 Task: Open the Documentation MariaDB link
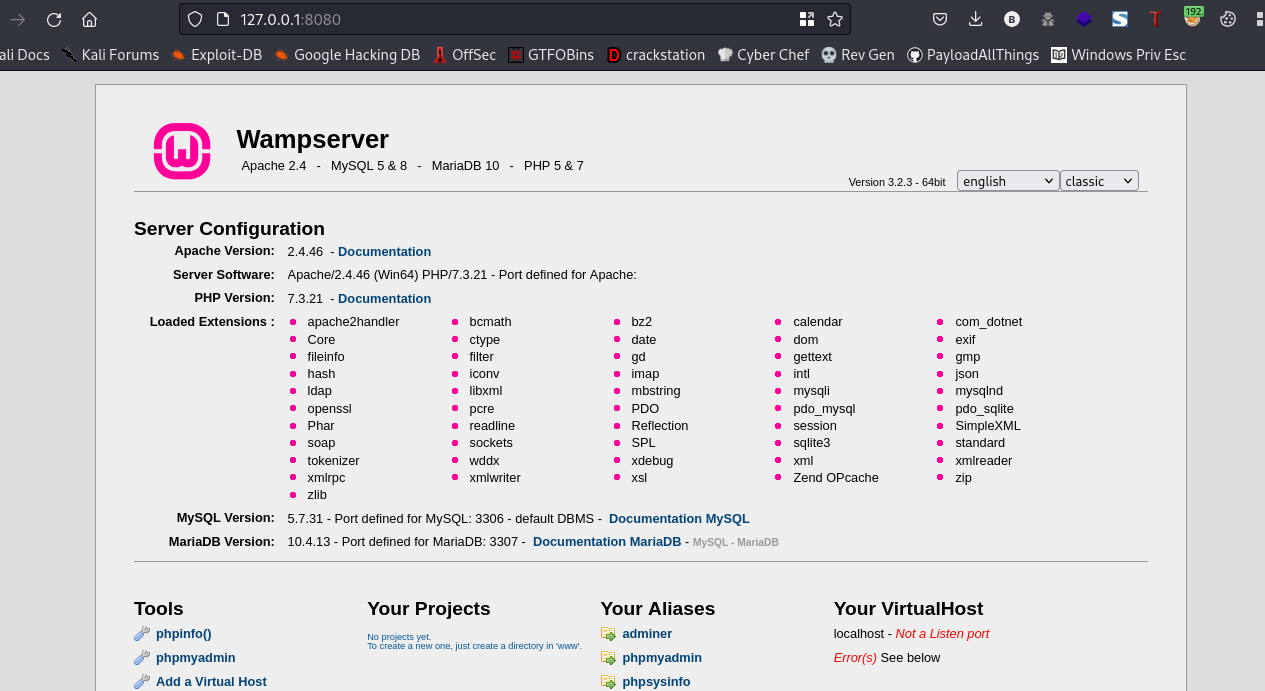tap(607, 542)
